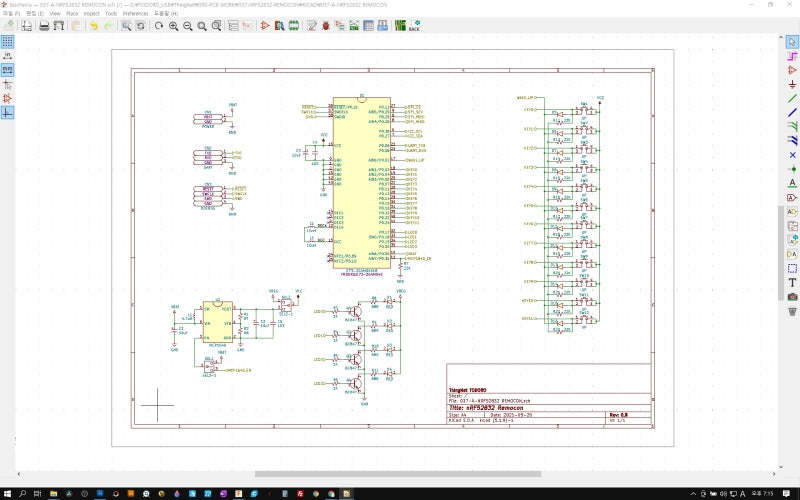Click the Zoom in magnifier icon
800x500 pixels.
pos(173,26)
